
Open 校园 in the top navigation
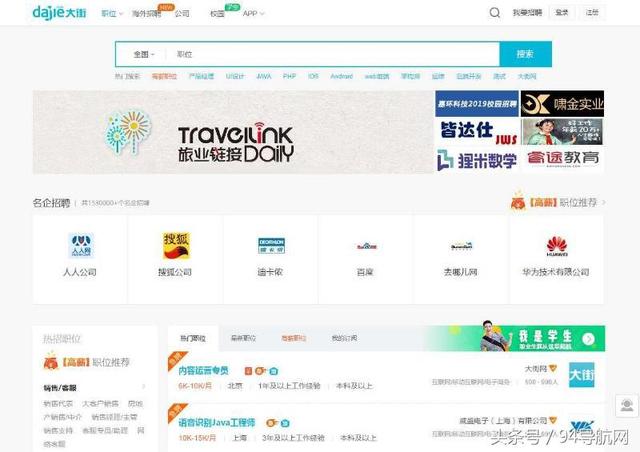click(x=217, y=13)
